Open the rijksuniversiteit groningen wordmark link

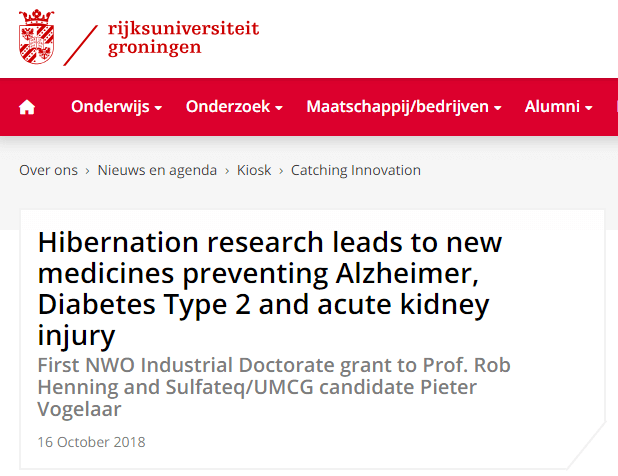(183, 38)
